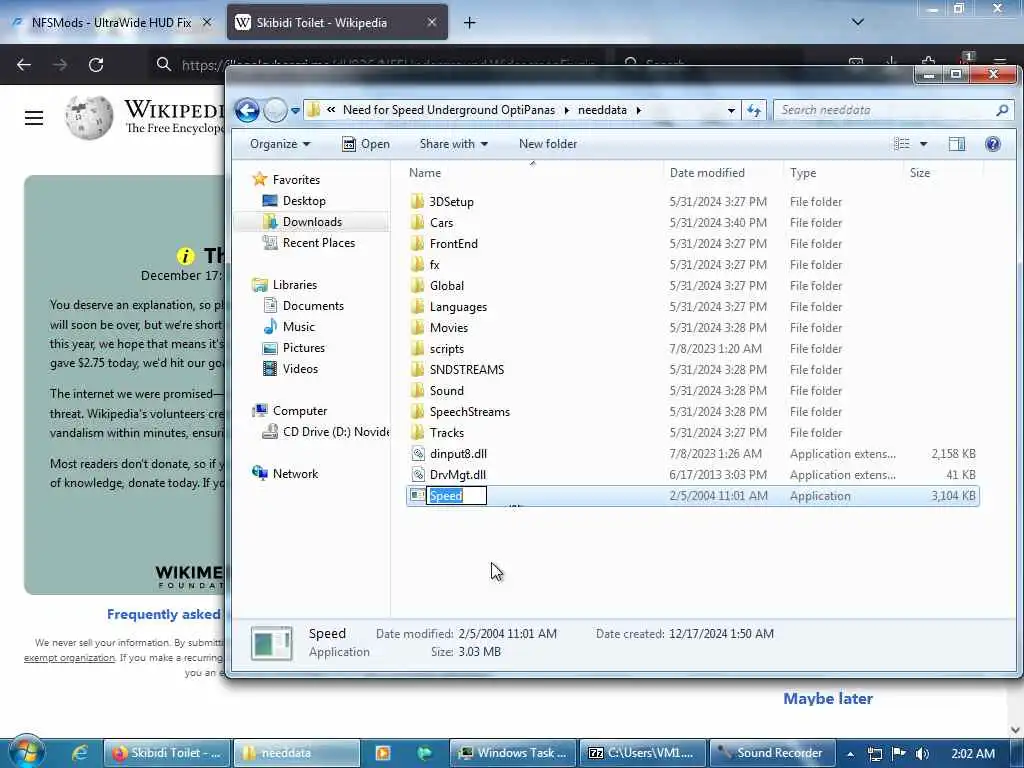Select the Sound folder
The image size is (1024, 768).
click(447, 391)
